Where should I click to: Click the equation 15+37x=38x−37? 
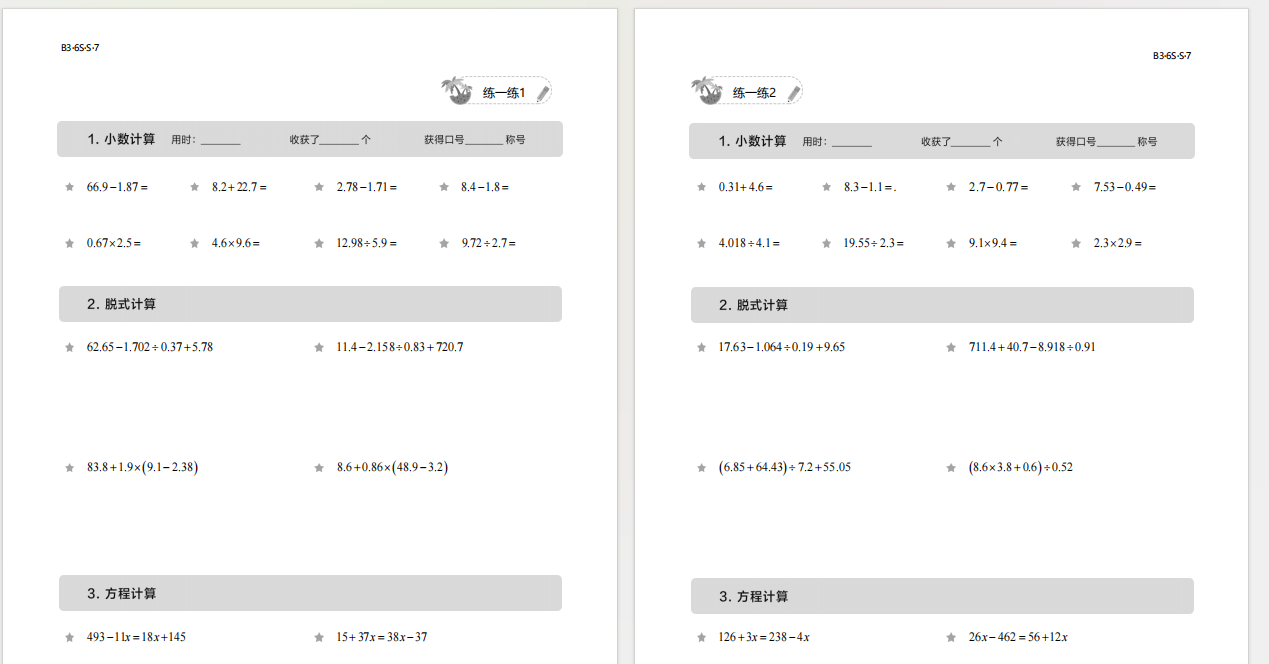tap(381, 637)
